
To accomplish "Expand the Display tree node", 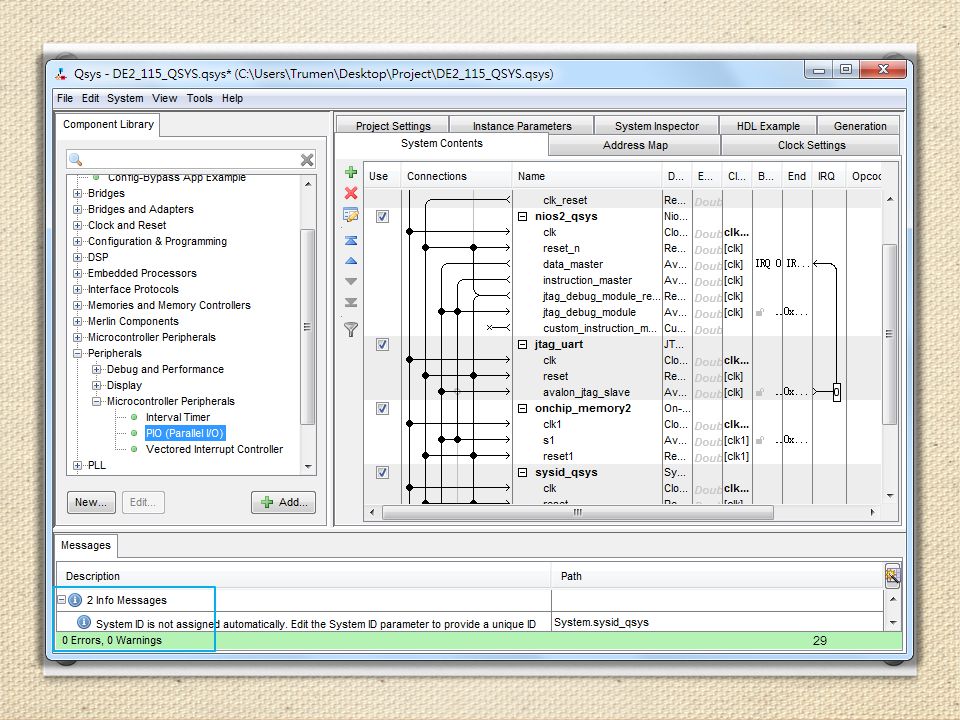I will click(x=96, y=385).
